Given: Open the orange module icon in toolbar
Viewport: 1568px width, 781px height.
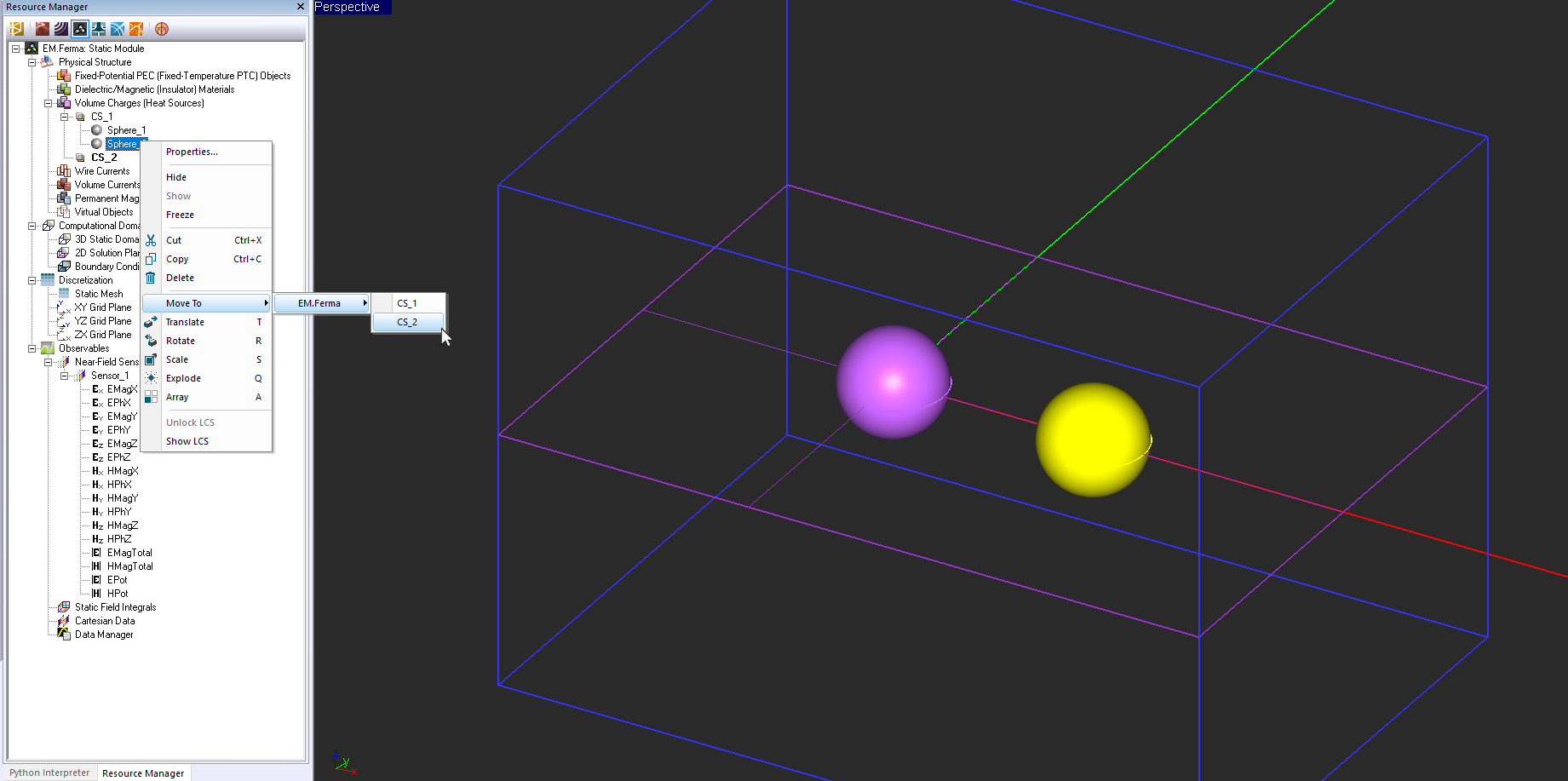Looking at the screenshot, I should click(x=136, y=29).
